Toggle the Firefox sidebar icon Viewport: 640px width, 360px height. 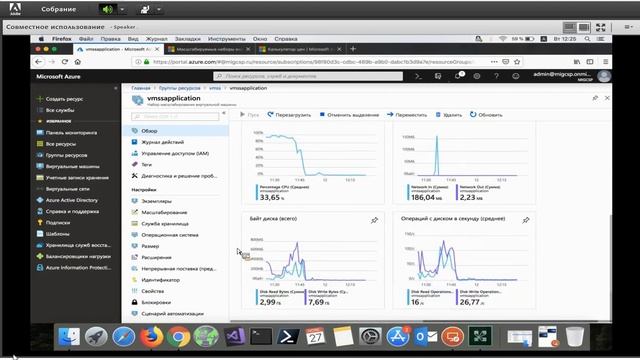point(590,62)
